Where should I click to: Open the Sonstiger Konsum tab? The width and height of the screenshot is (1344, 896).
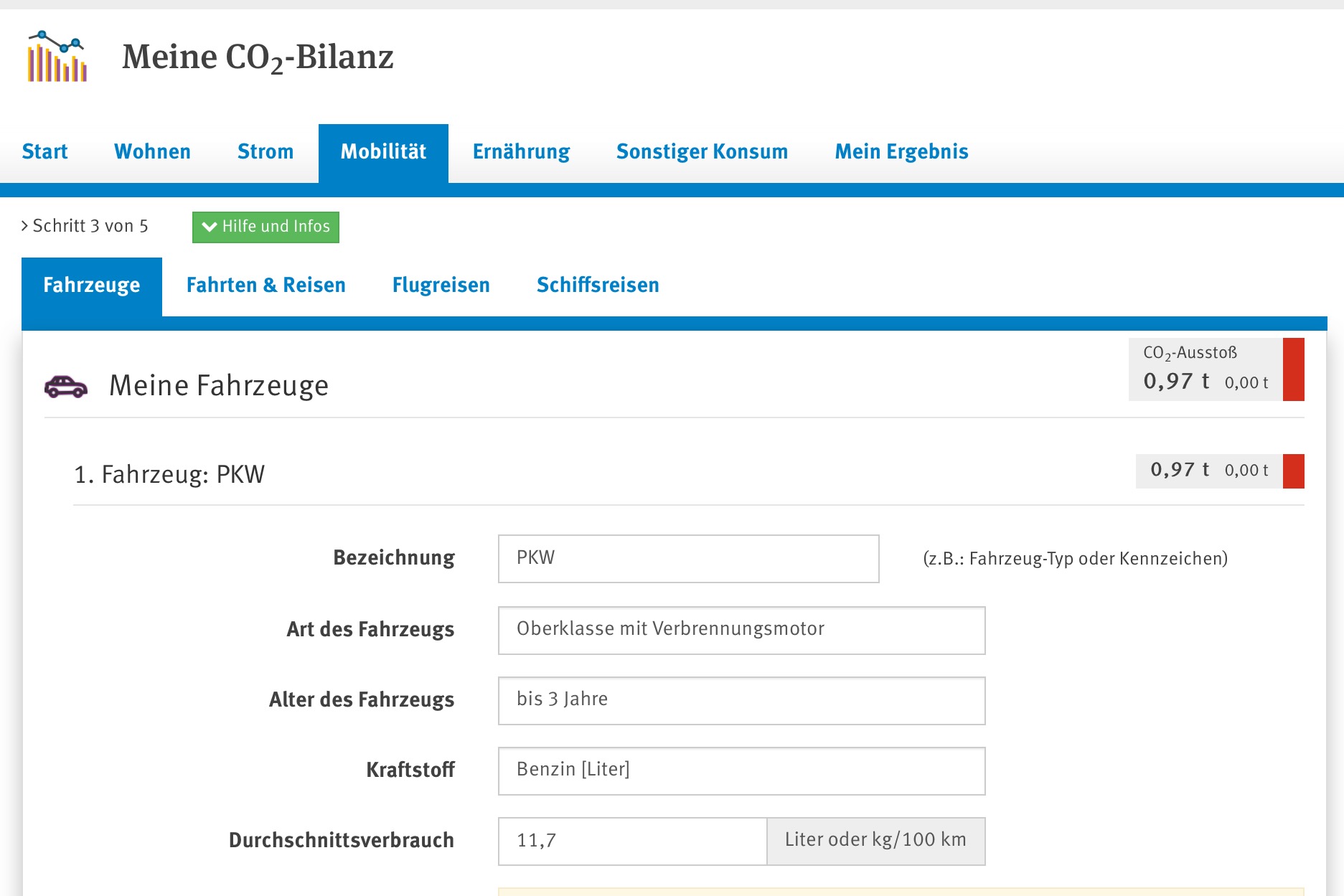(x=702, y=152)
